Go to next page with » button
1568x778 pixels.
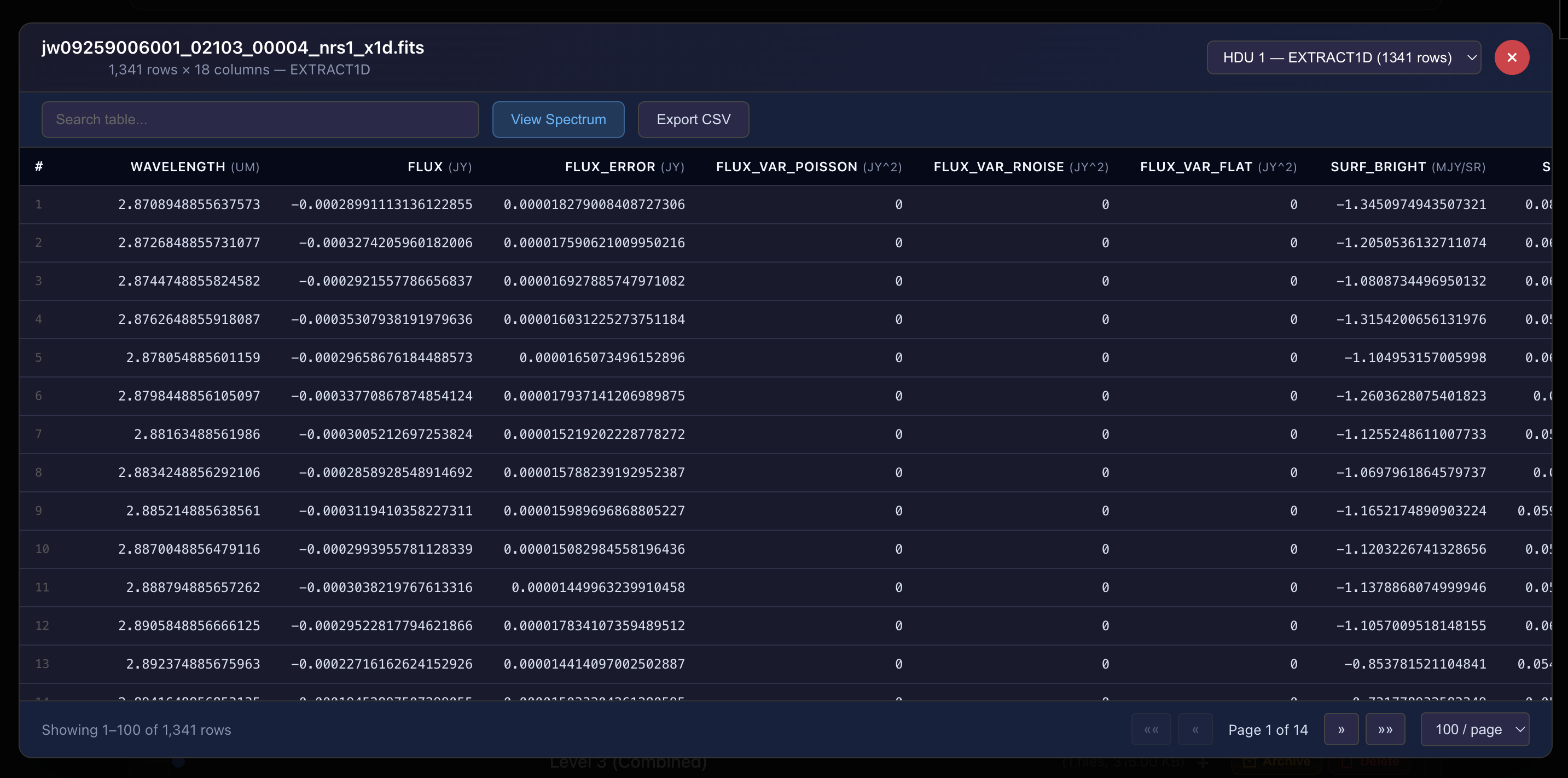1341,729
